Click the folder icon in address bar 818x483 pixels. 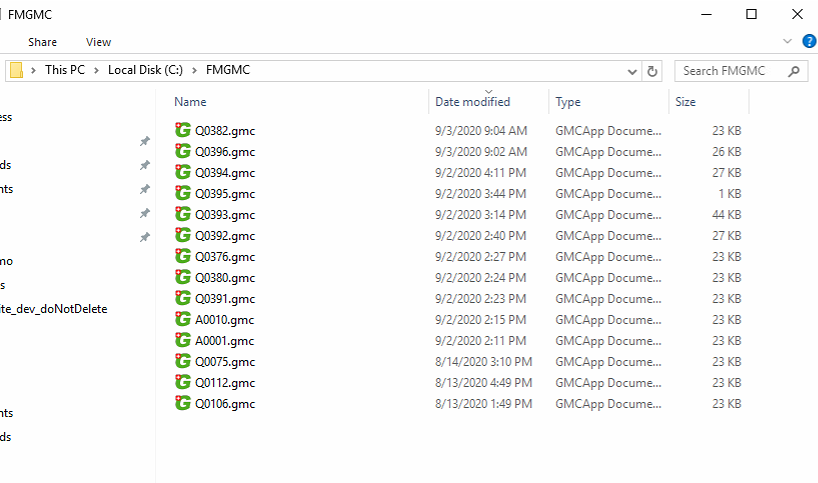point(16,71)
